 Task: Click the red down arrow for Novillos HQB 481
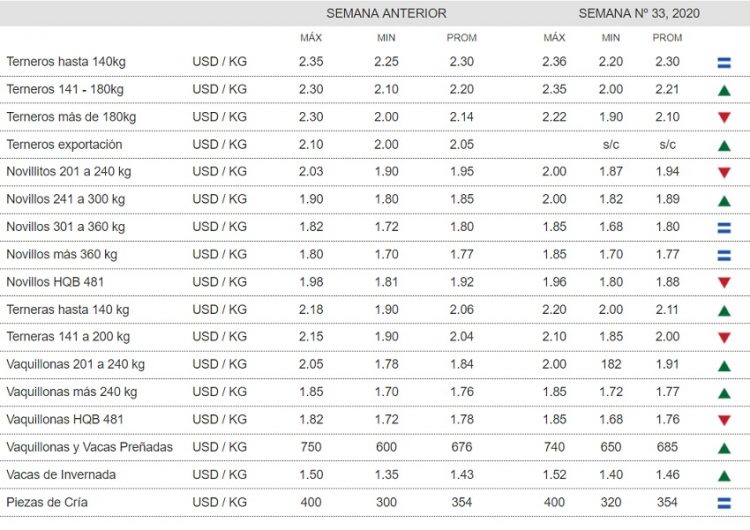[722, 283]
